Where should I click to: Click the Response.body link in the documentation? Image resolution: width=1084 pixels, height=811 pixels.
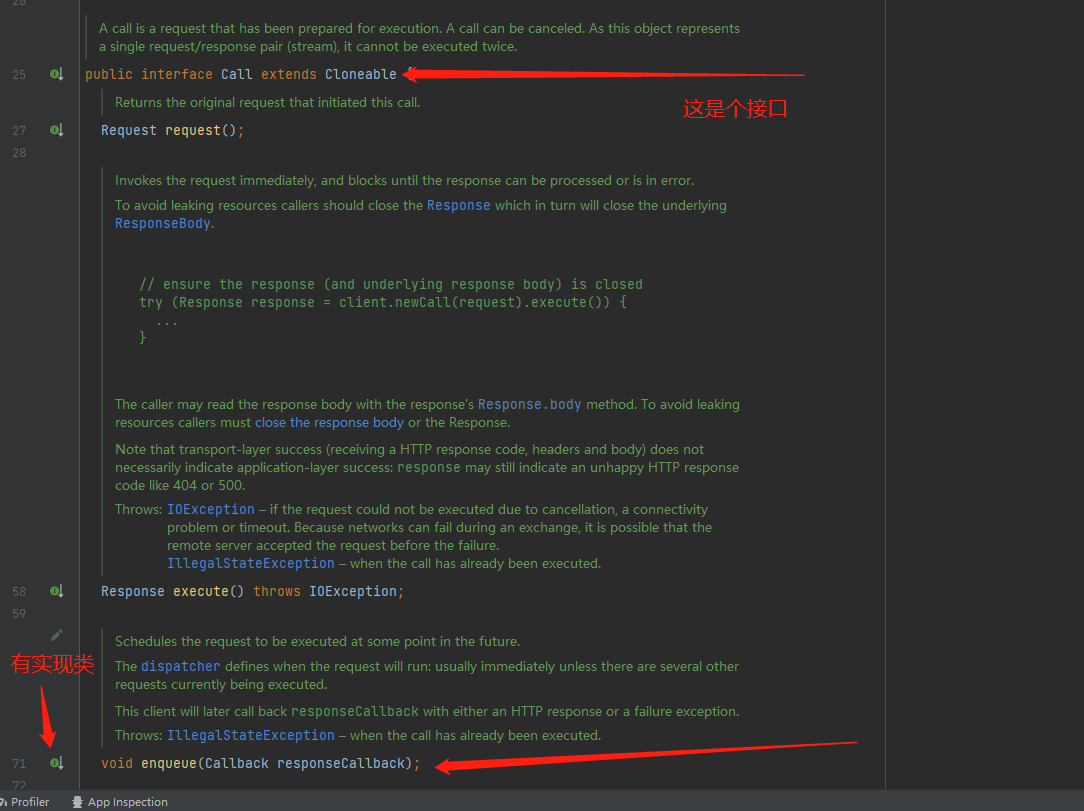tap(530, 404)
